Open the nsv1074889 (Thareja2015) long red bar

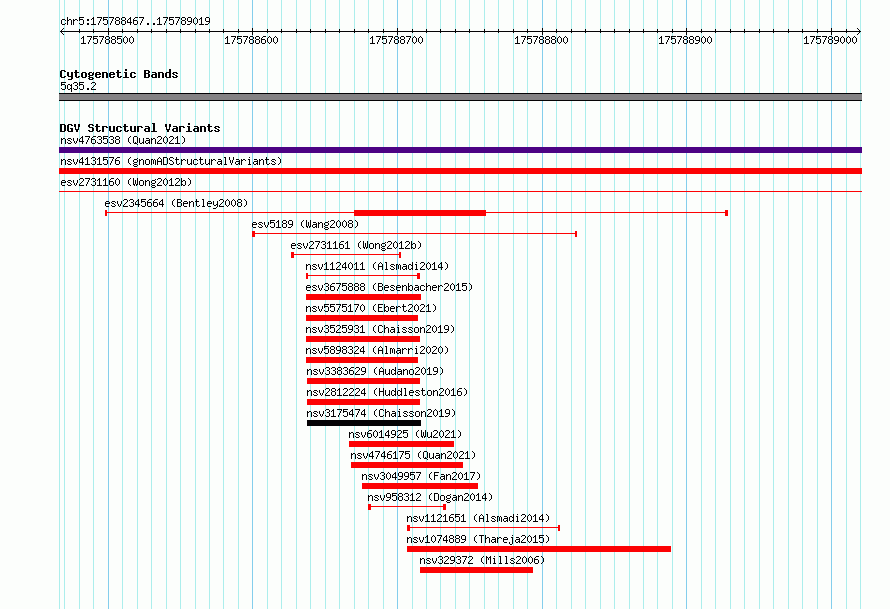click(x=539, y=549)
